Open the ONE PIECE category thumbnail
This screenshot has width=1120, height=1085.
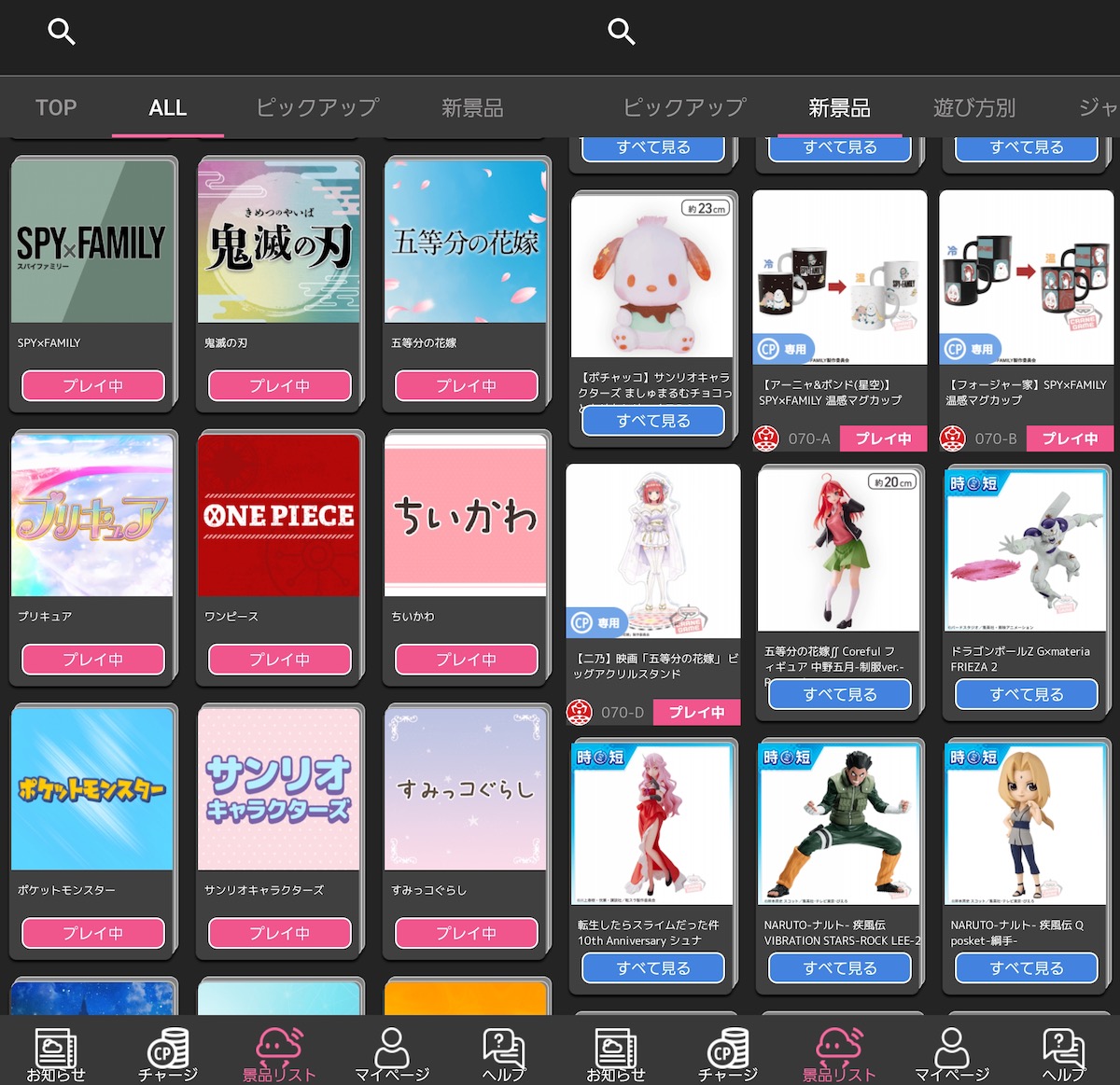[279, 515]
